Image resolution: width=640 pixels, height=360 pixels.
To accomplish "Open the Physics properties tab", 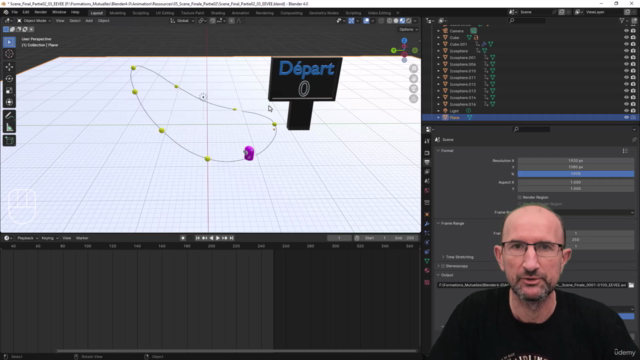I will click(x=427, y=242).
